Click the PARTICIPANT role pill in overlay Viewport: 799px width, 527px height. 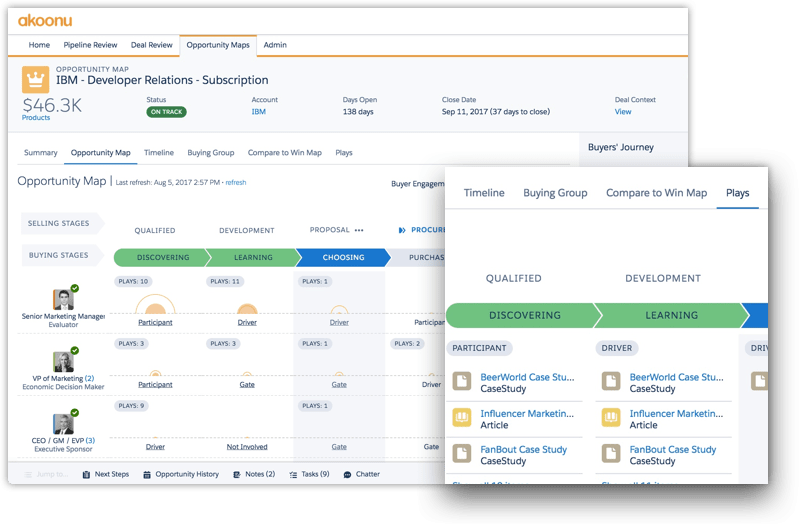pos(480,349)
